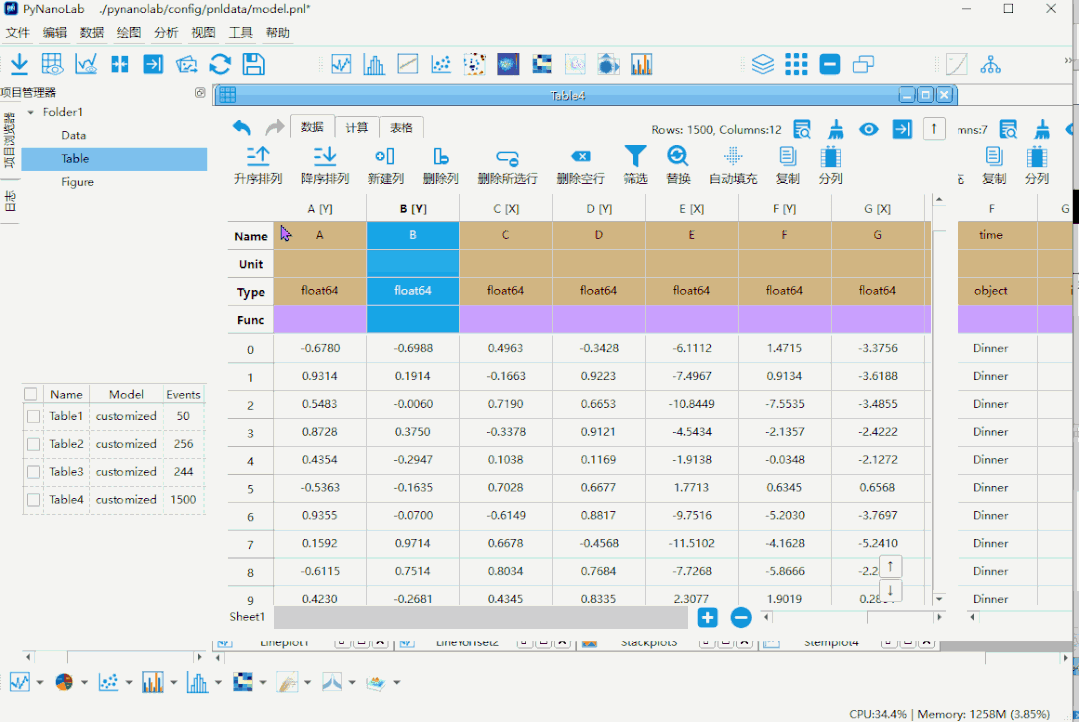Viewport: 1079px width, 722px height.
Task: Click the import data download-arrow icon
Action: tap(19, 64)
